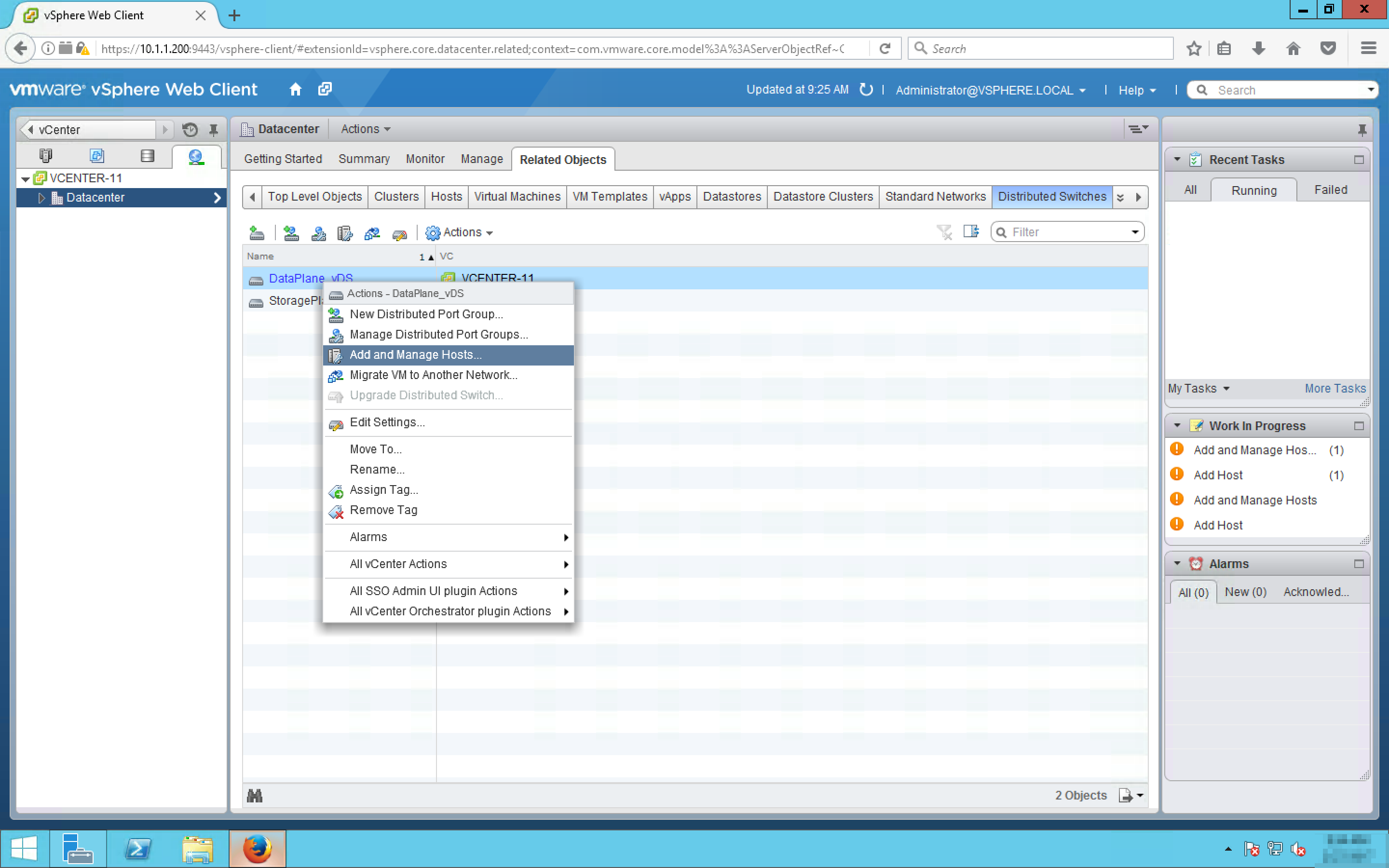The width and height of the screenshot is (1389, 868).
Task: Open the Add Host work in progress item
Action: coord(1217,475)
